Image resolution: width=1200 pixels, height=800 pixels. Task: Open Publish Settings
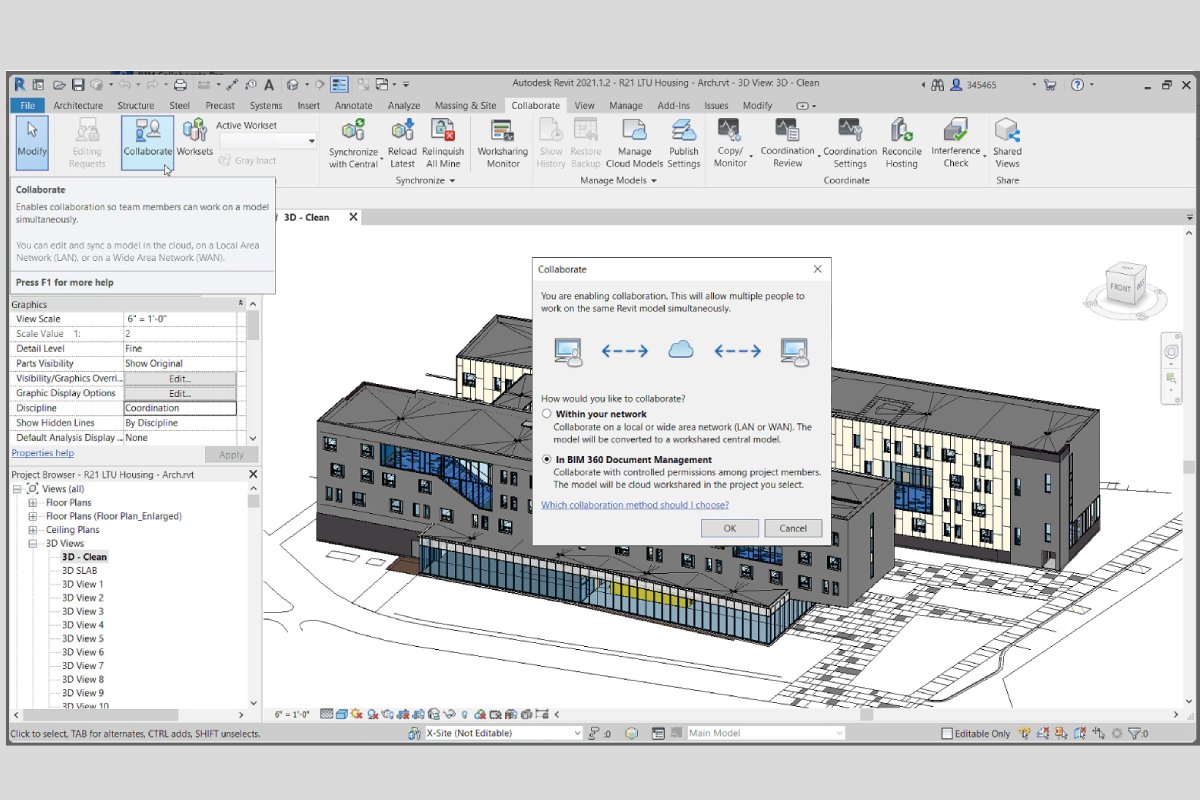(684, 131)
